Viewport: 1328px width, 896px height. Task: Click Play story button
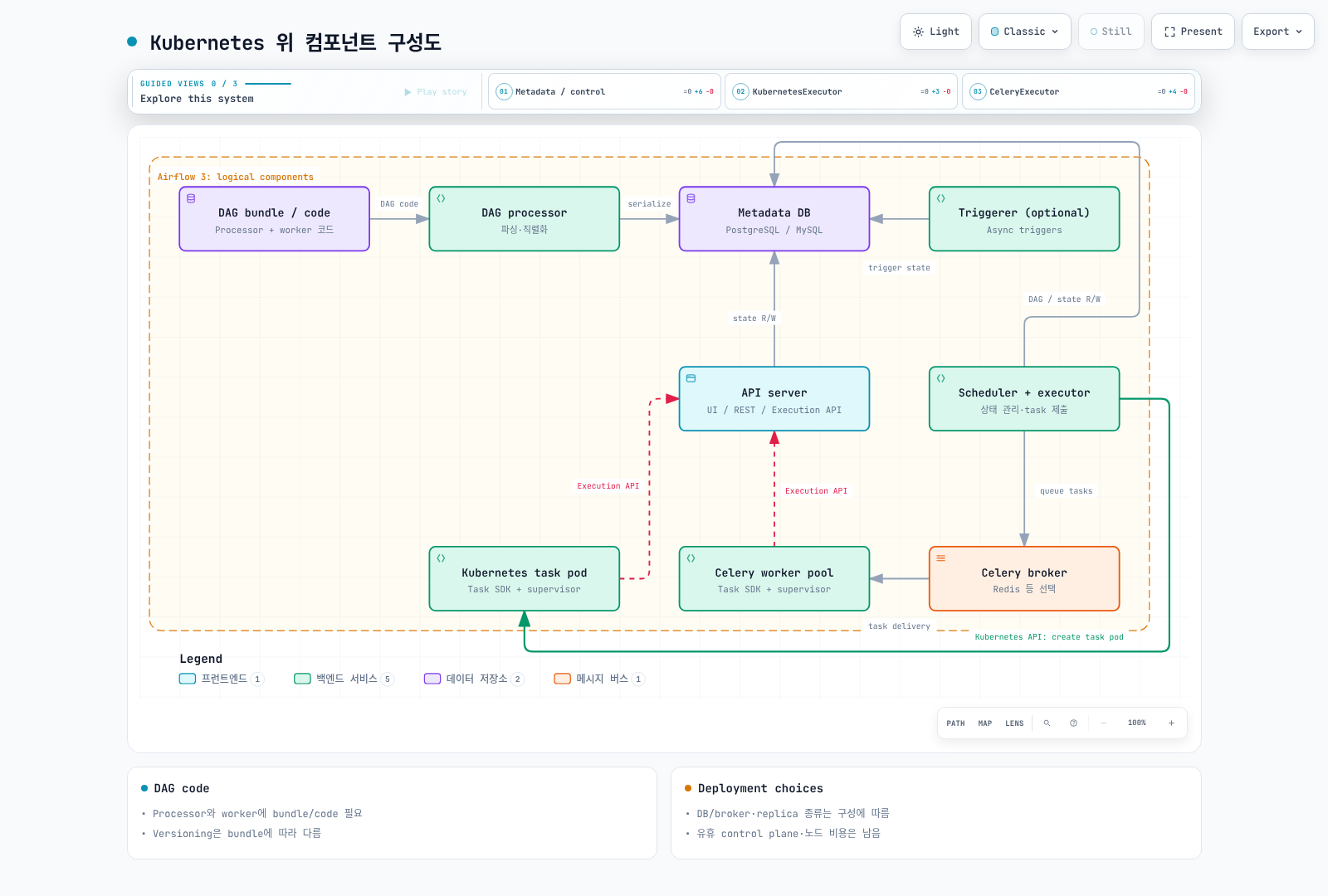pos(436,92)
